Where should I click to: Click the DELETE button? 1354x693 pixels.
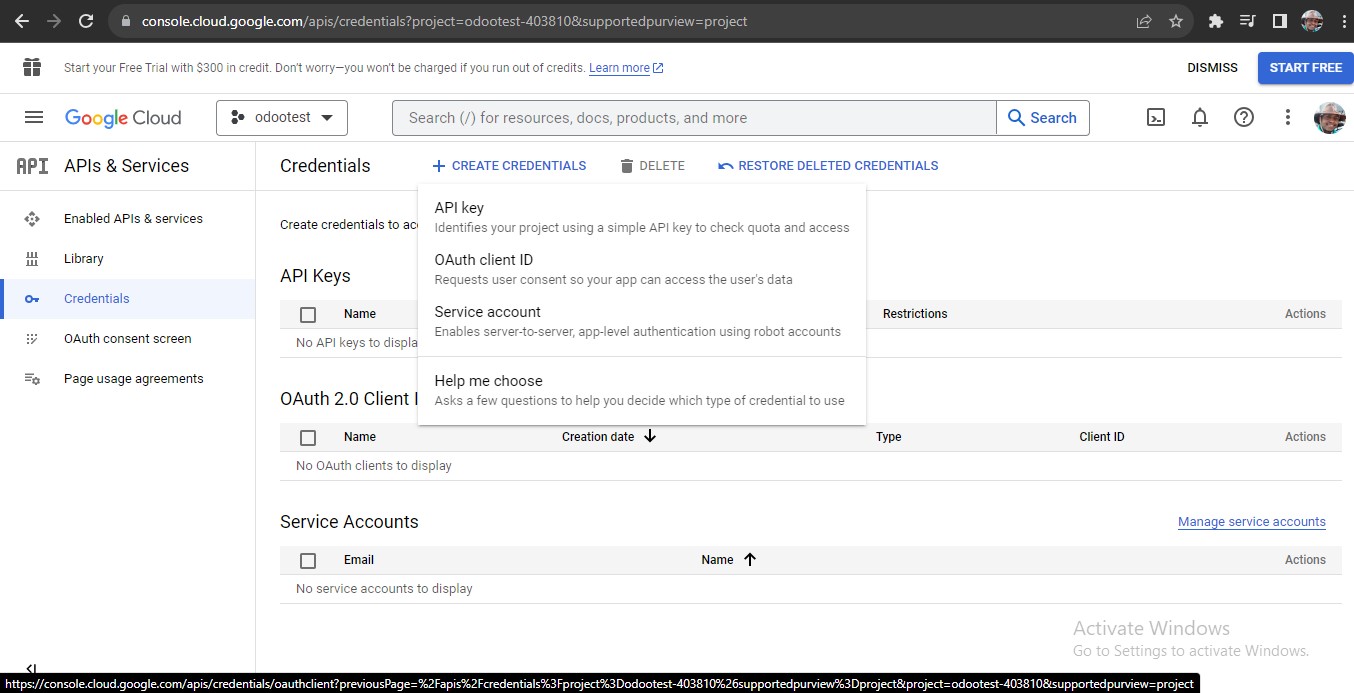pyautogui.click(x=652, y=166)
